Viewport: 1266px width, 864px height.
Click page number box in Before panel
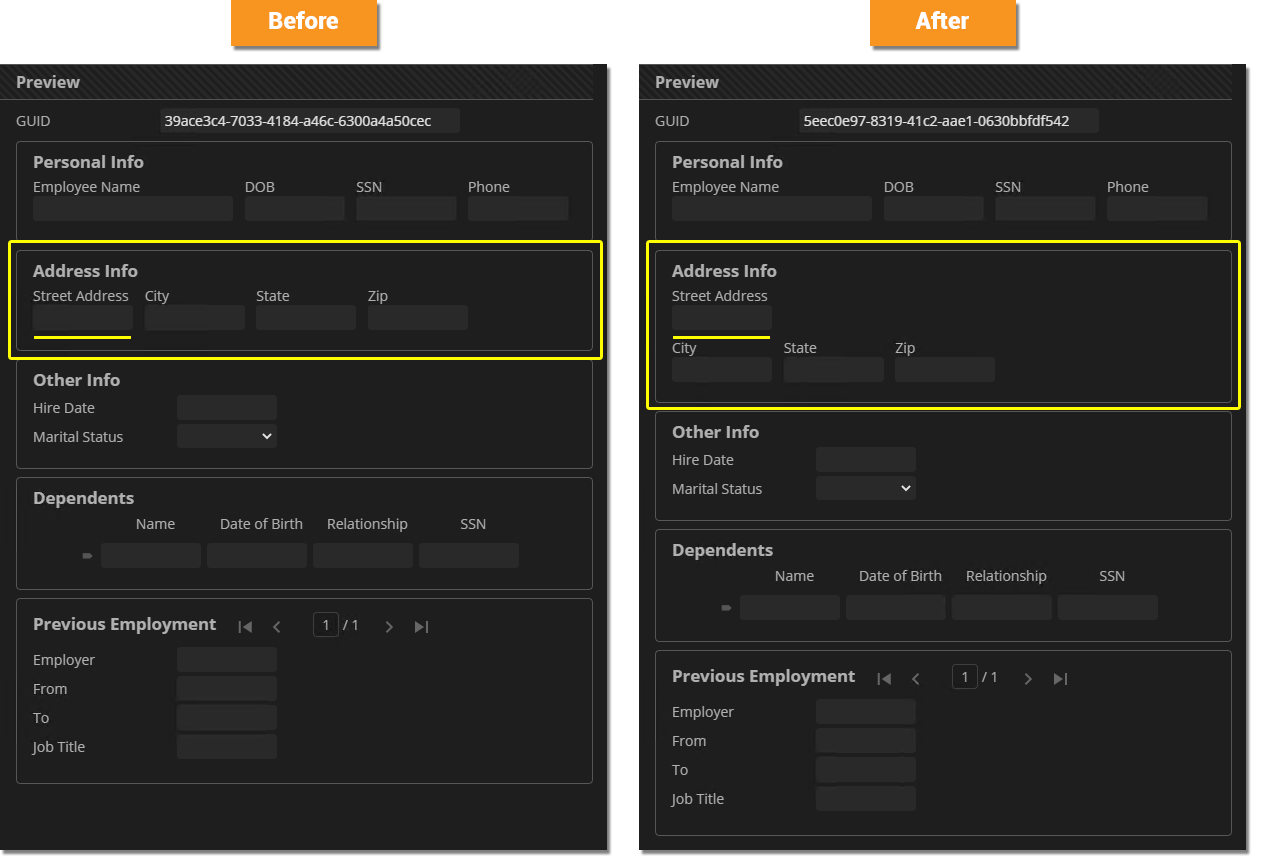click(x=325, y=625)
